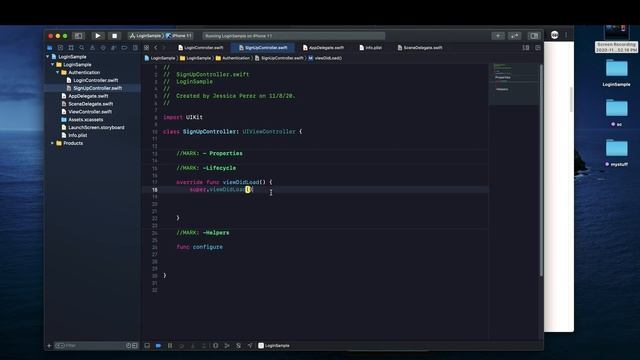Open the Breakpoint navigator icon
The image size is (640, 360).
click(124, 48)
